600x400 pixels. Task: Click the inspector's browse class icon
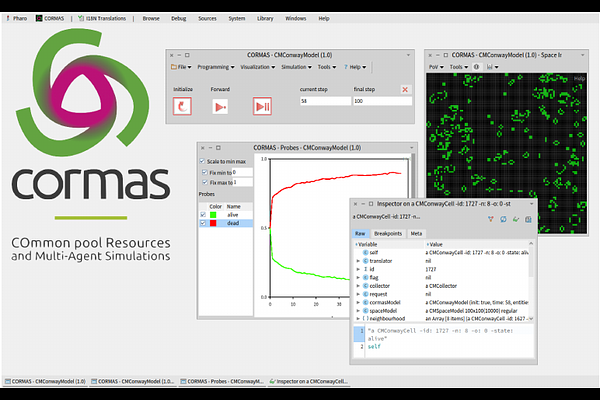click(x=528, y=219)
